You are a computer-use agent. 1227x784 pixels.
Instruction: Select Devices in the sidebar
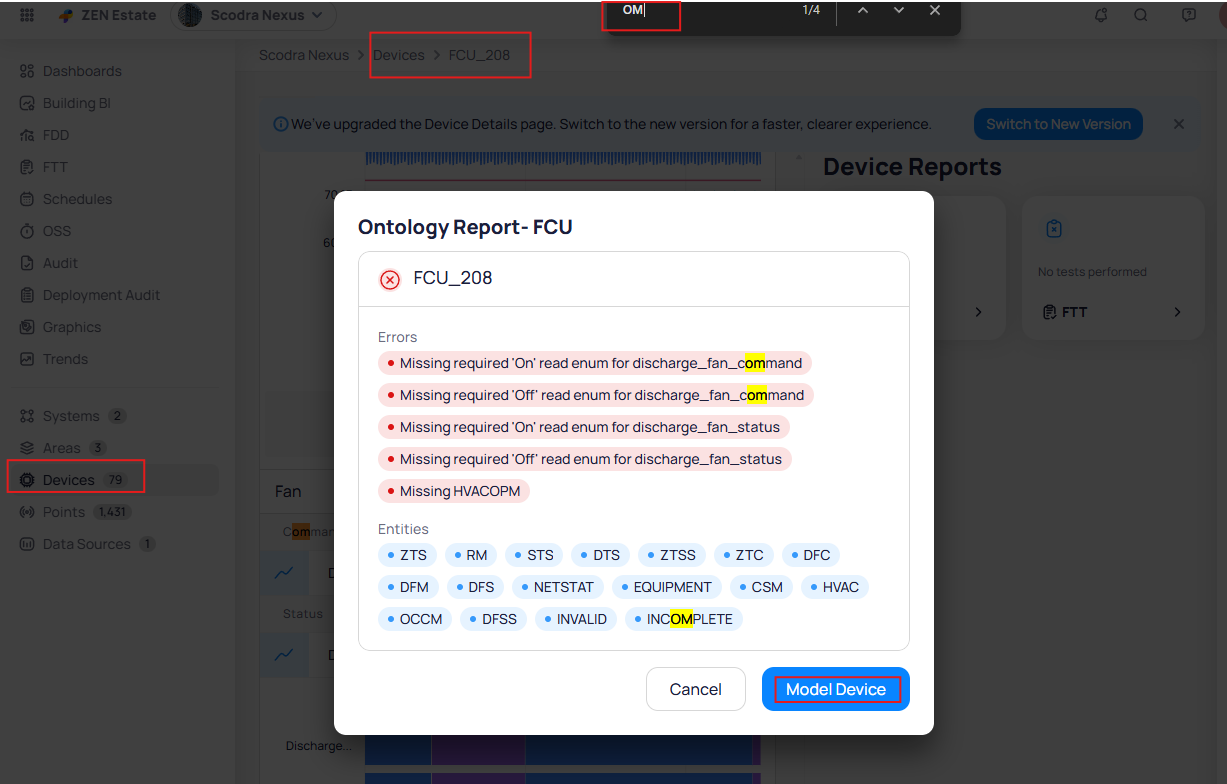pos(69,480)
